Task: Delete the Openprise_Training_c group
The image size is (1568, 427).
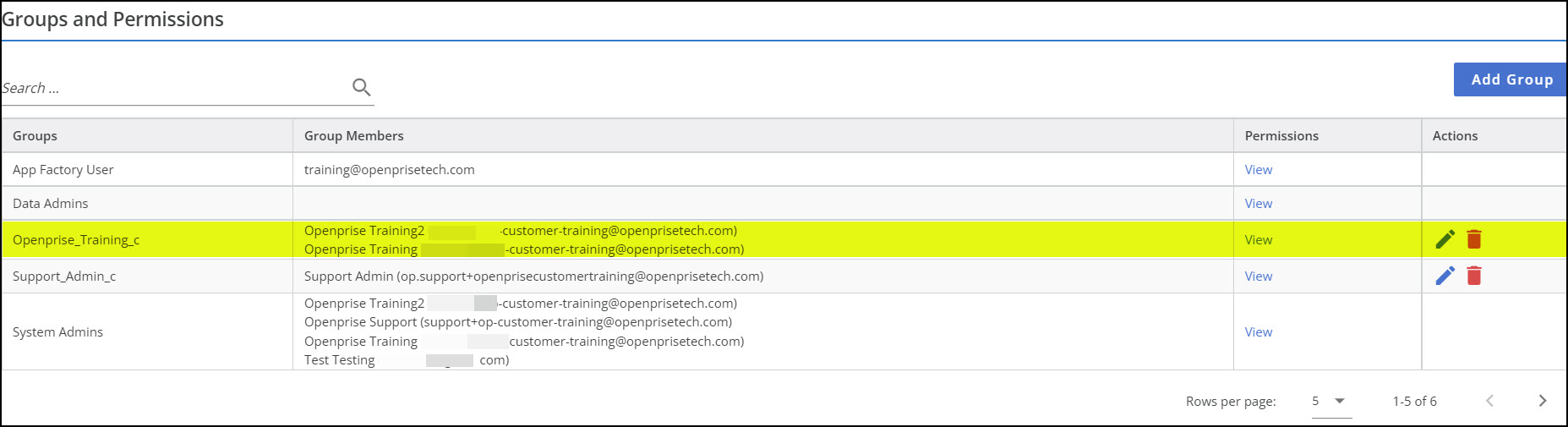Action: [x=1474, y=239]
